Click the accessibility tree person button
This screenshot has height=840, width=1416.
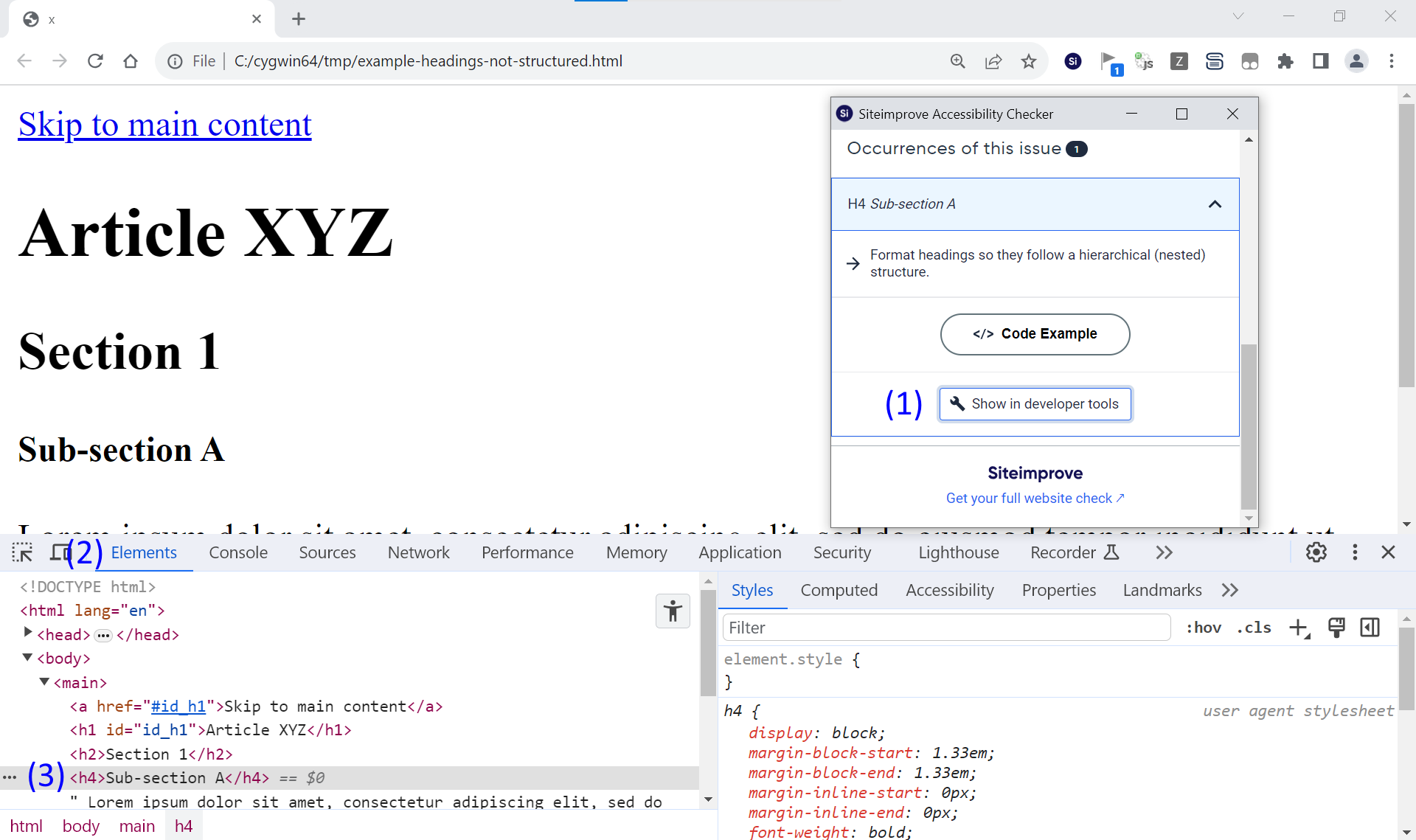tap(673, 611)
